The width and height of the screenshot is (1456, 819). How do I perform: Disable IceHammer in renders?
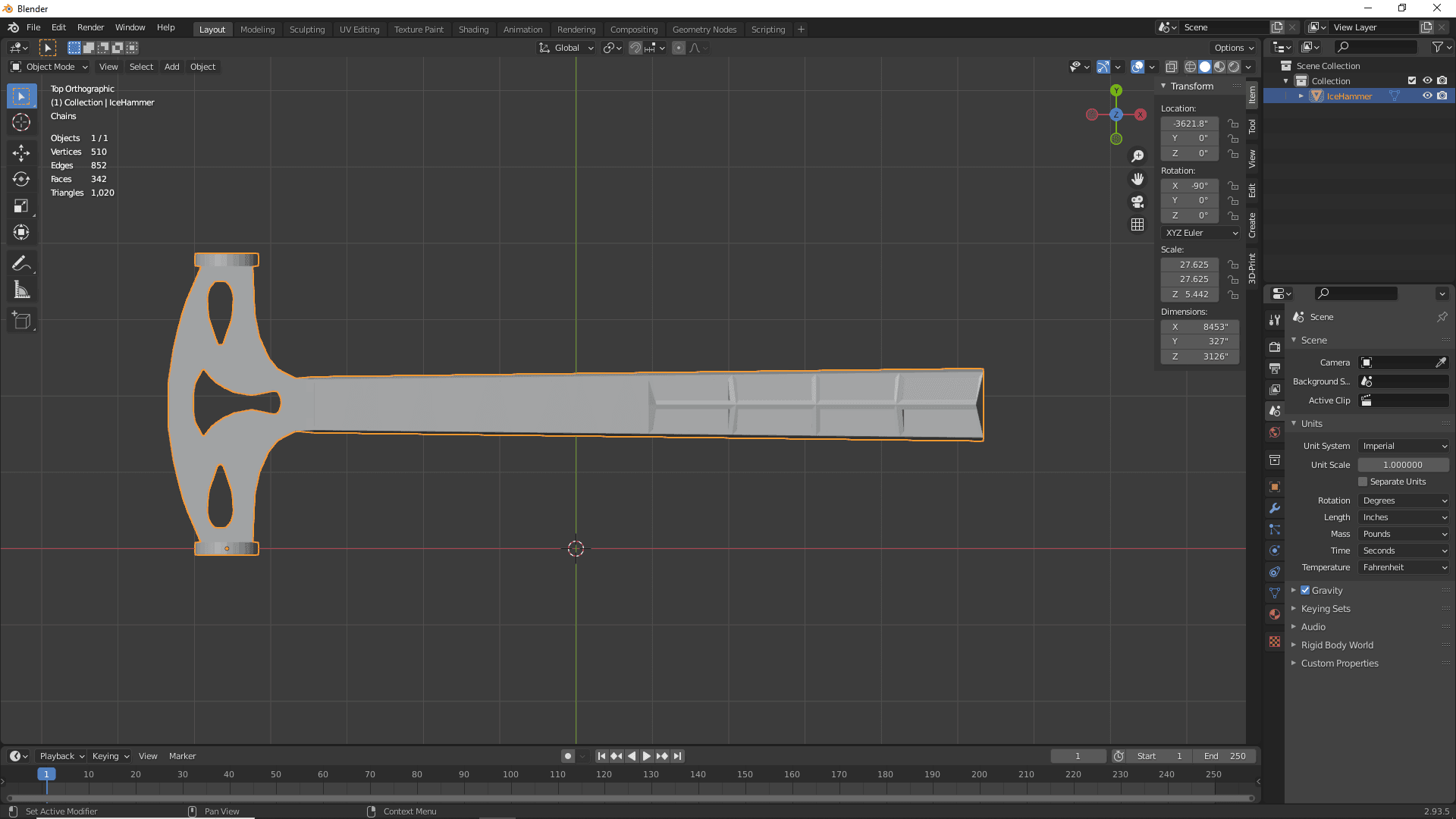tap(1442, 96)
